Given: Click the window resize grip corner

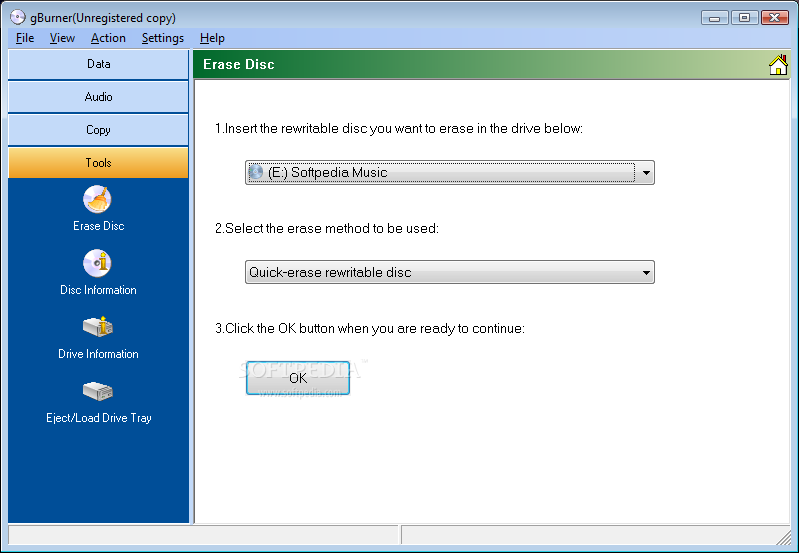Looking at the screenshot, I should tap(784, 537).
